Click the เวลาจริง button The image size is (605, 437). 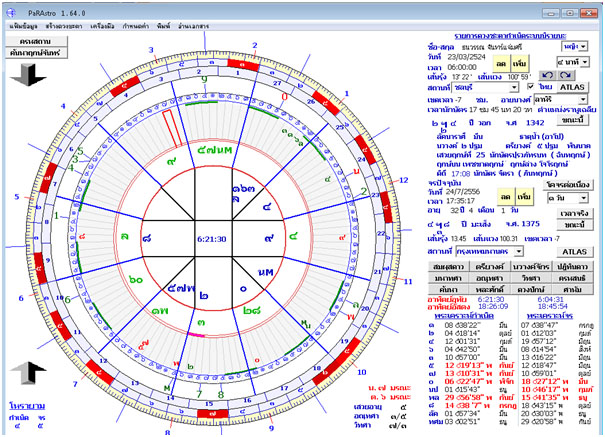pyautogui.click(x=575, y=213)
